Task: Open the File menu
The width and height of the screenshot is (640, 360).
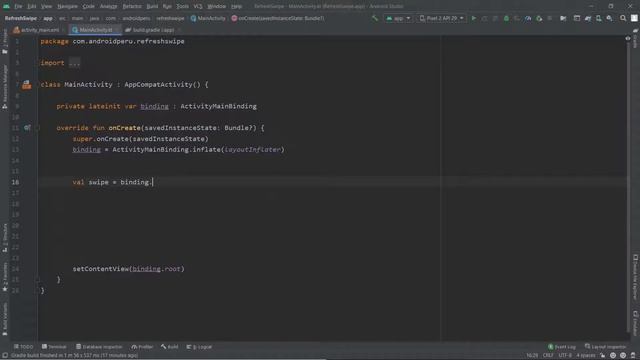Action: [18, 6]
